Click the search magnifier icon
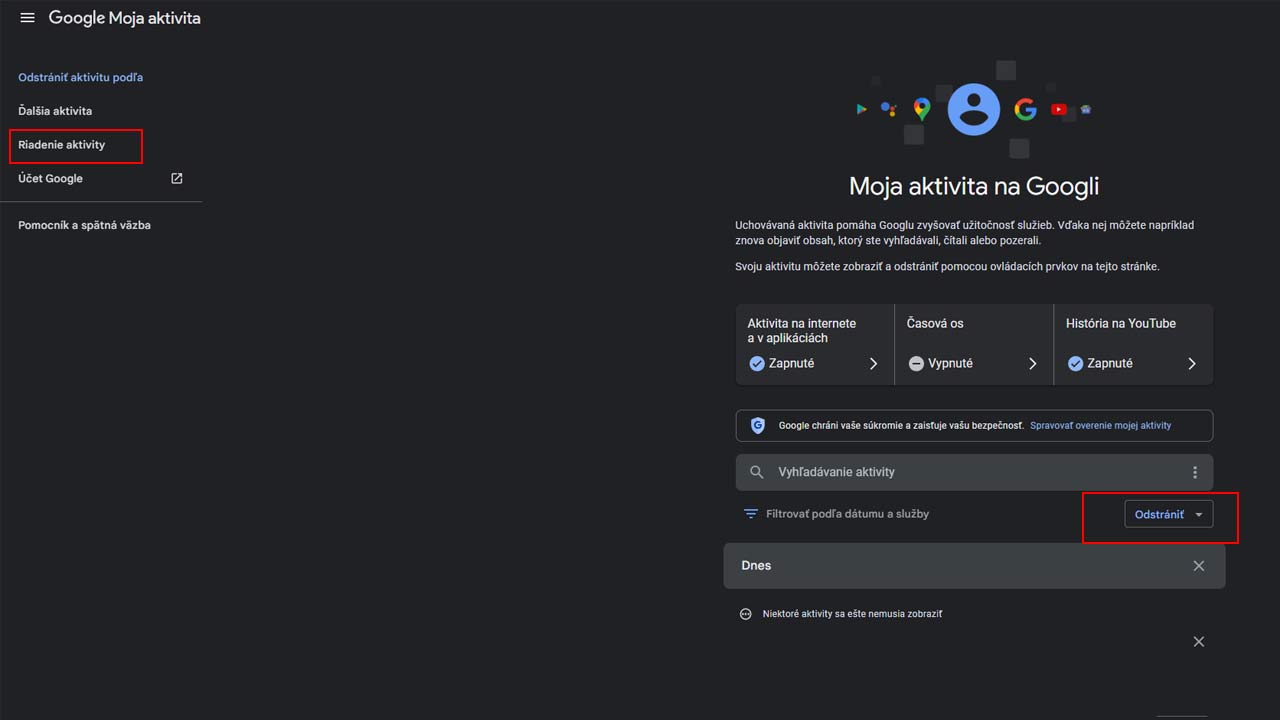The height and width of the screenshot is (720, 1280). point(757,472)
